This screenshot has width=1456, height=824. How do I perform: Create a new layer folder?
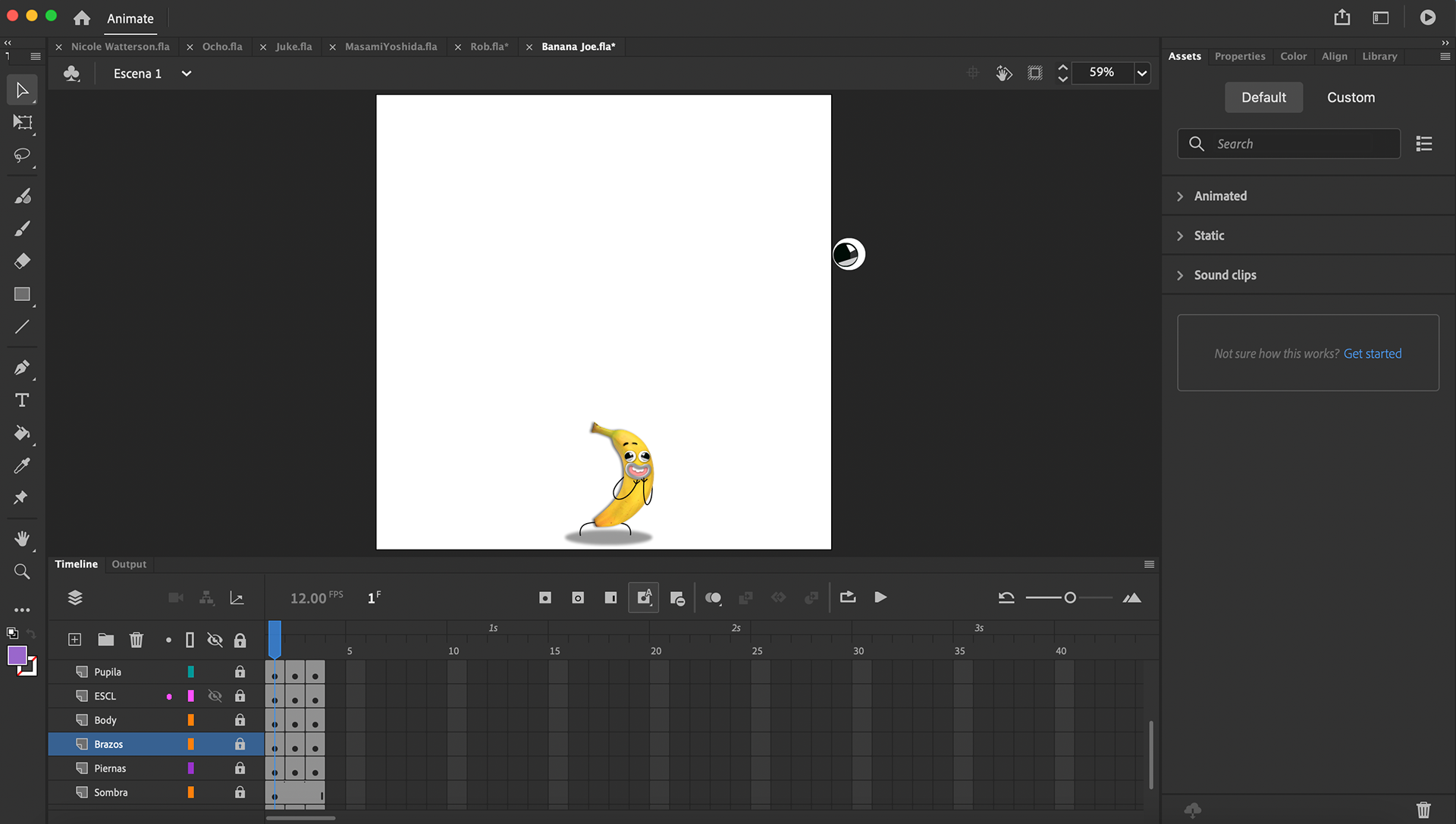tap(106, 640)
